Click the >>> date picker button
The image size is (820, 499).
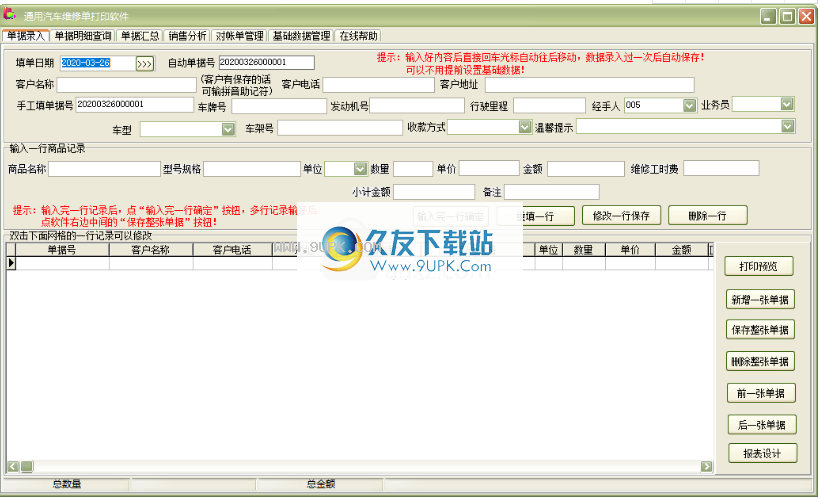(145, 64)
